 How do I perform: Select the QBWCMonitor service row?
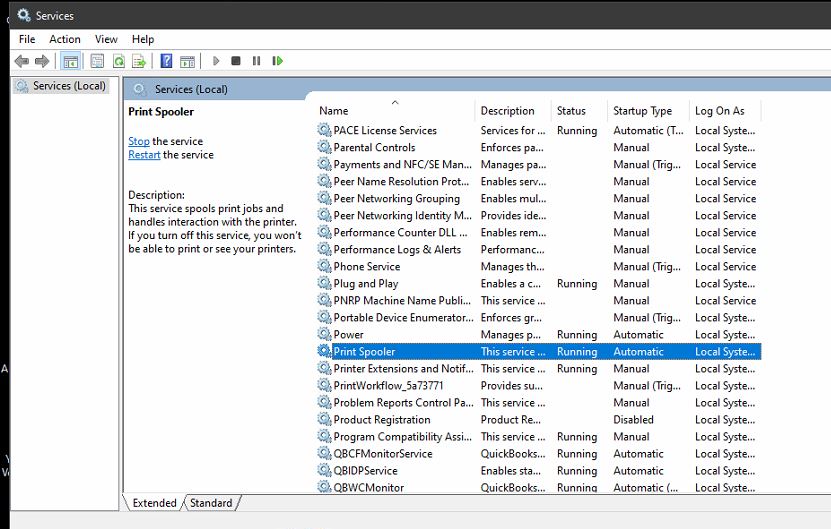click(x=539, y=487)
